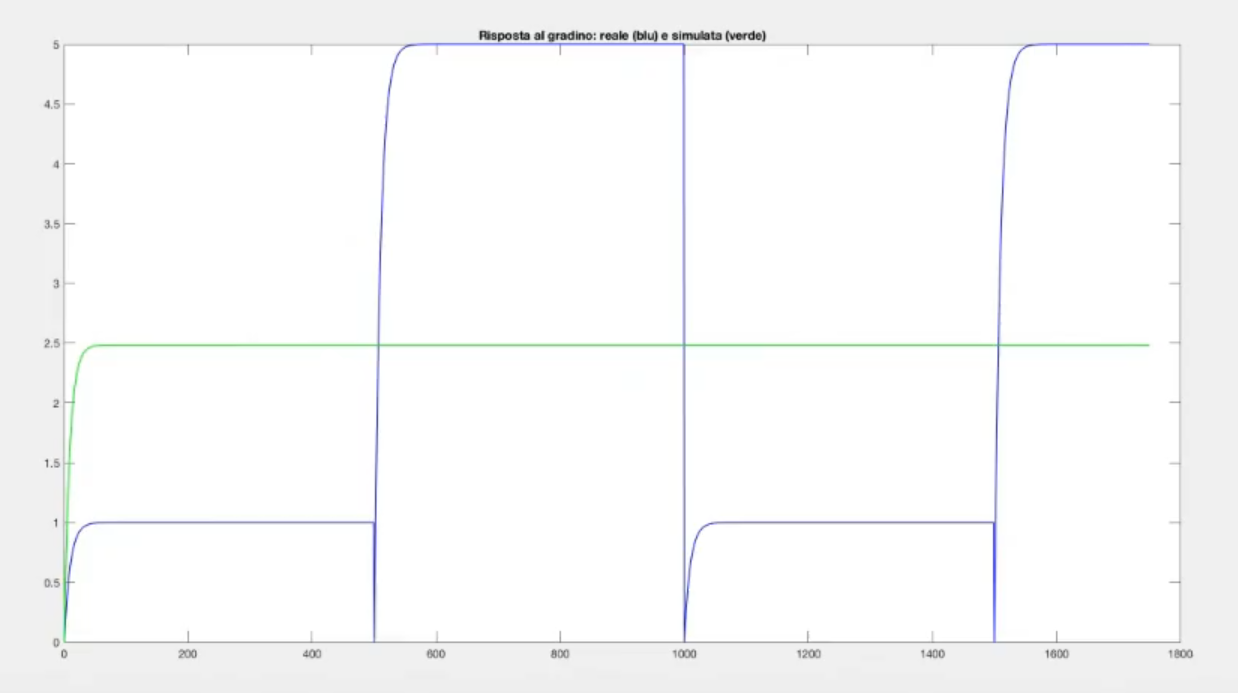Click the x-axis tick label 800
This screenshot has width=1238, height=693.
(560, 656)
